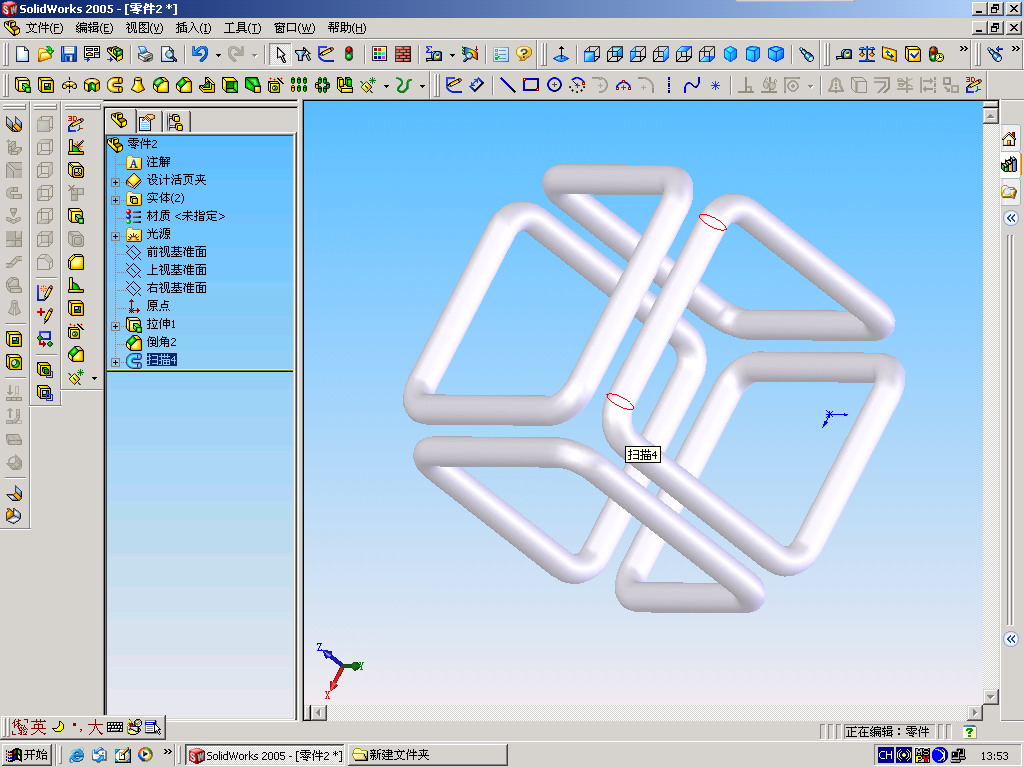The height and width of the screenshot is (768, 1024).
Task: Click the red brick Edit Texture icon
Action: click(403, 54)
